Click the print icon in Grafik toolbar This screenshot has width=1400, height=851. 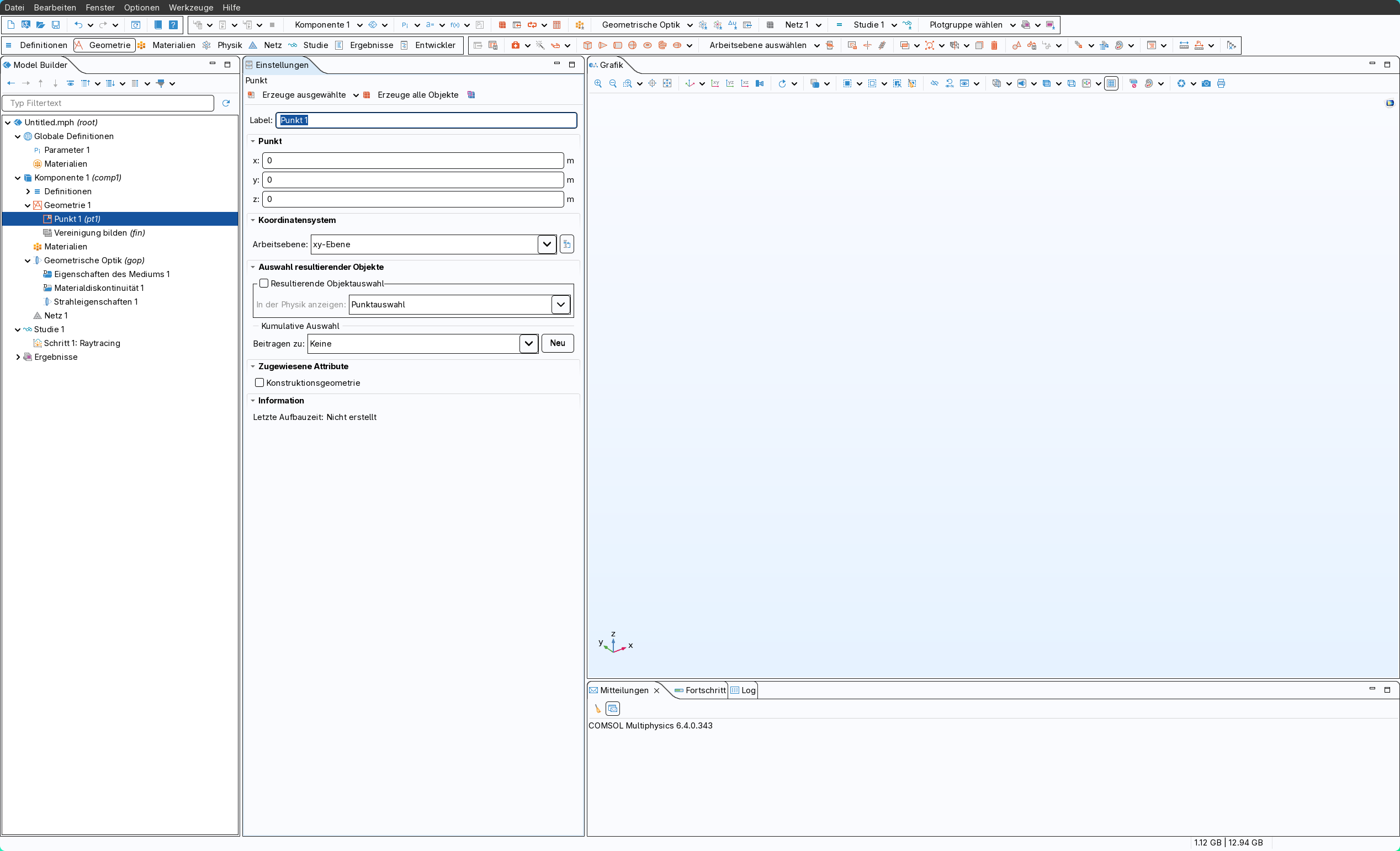pos(1221,83)
